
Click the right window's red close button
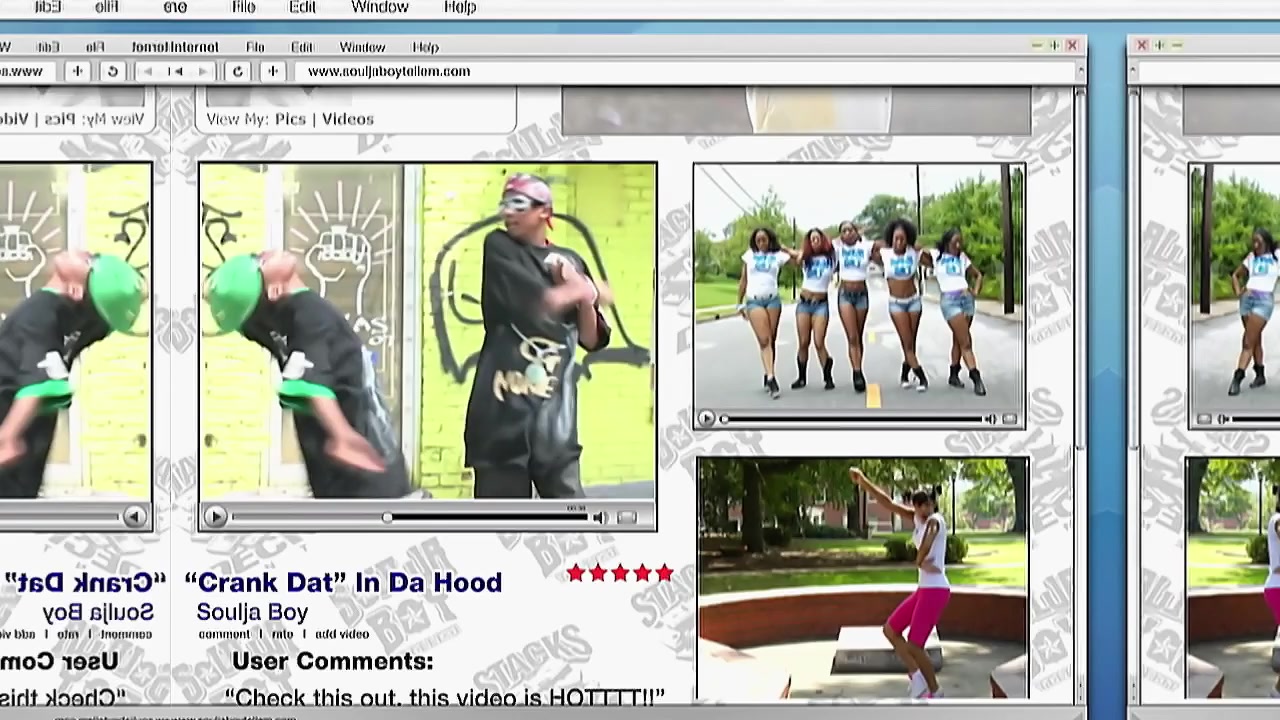pyautogui.click(x=1142, y=45)
